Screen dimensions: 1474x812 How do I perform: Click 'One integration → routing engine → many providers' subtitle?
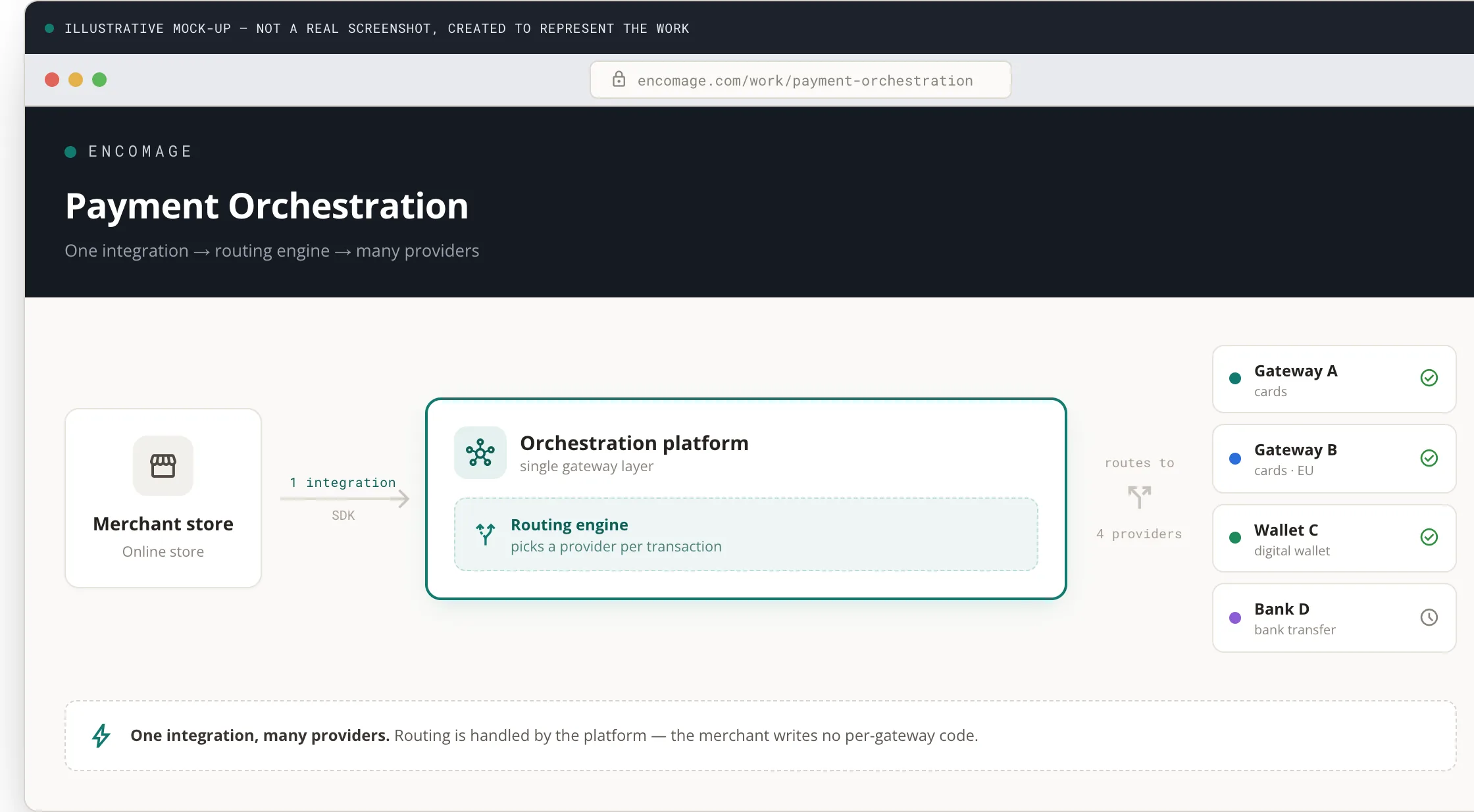272,251
